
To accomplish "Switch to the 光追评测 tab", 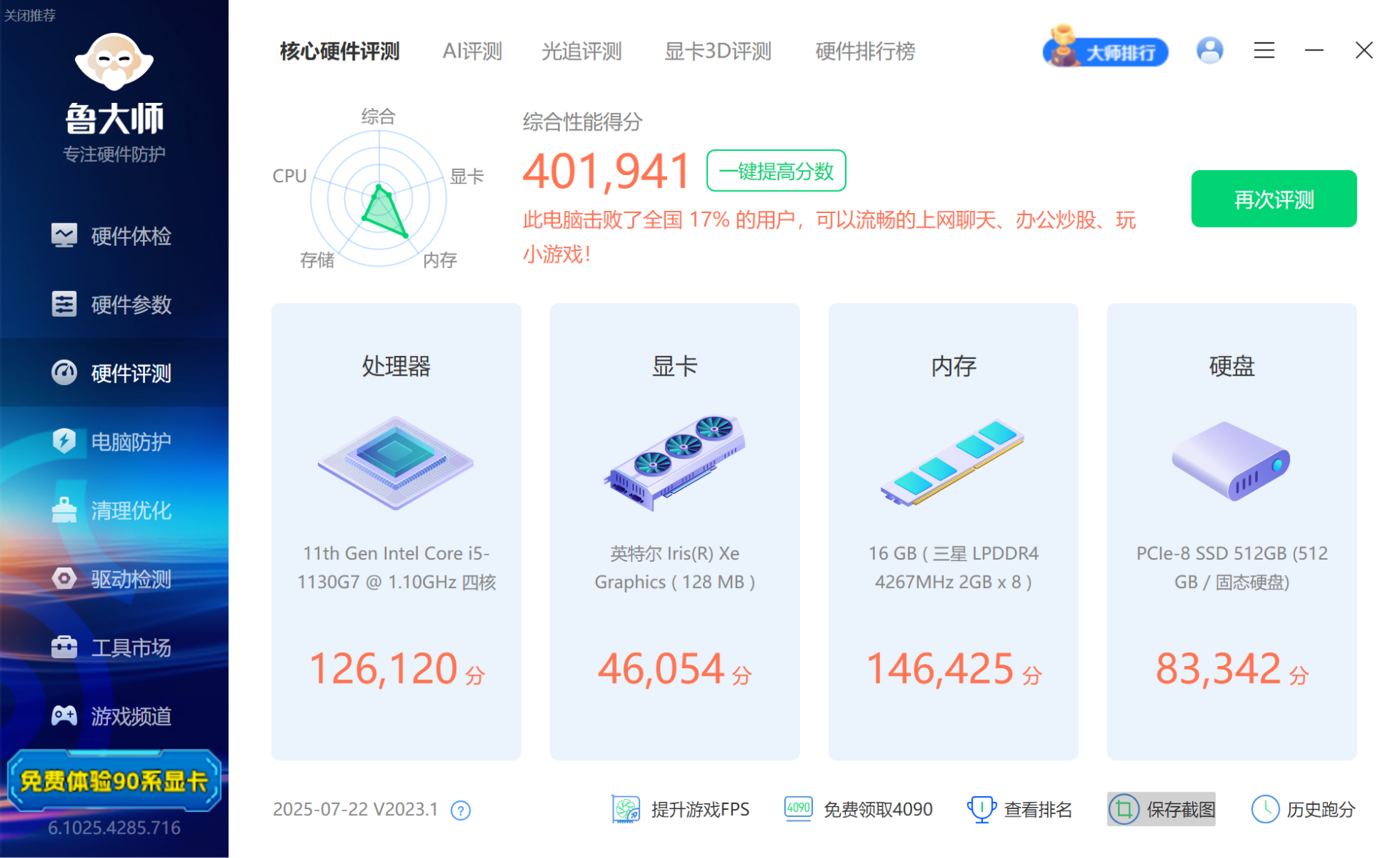I will pos(582,51).
